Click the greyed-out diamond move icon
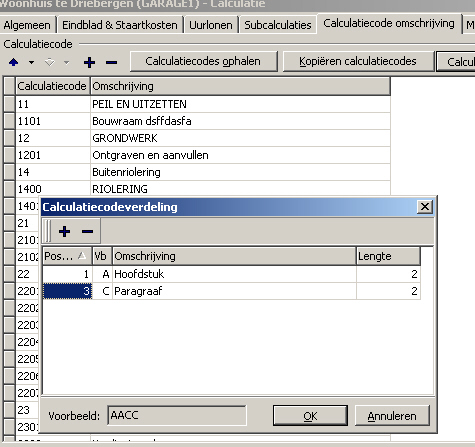 coord(49,62)
